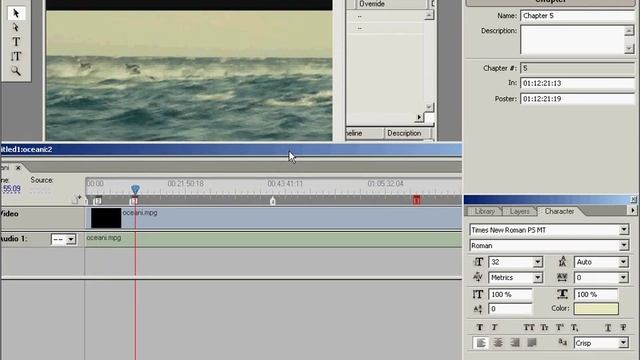
Task: Toggle Underline text style
Action: coord(608,327)
